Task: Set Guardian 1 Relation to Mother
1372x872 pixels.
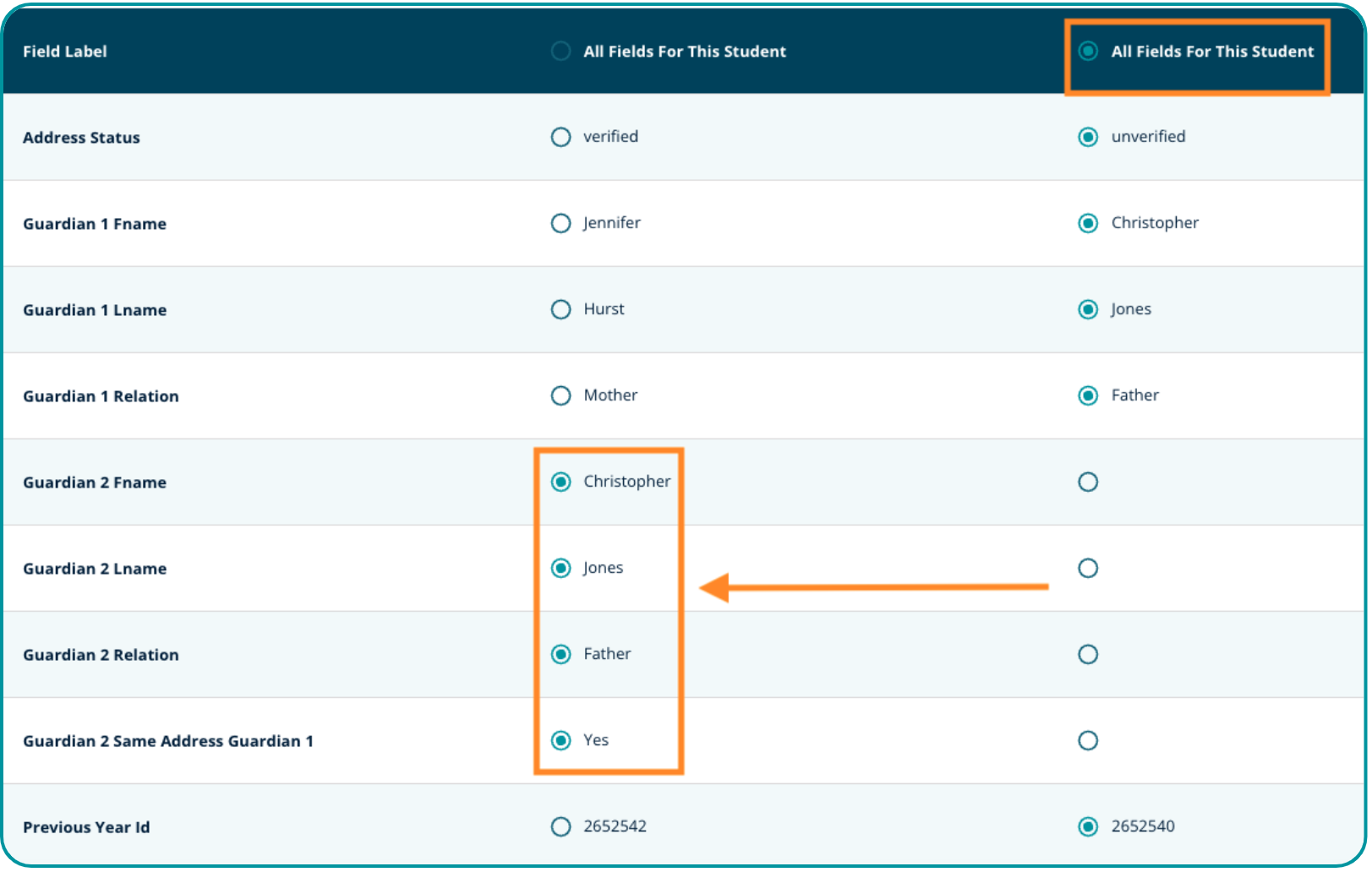Action: pos(560,395)
